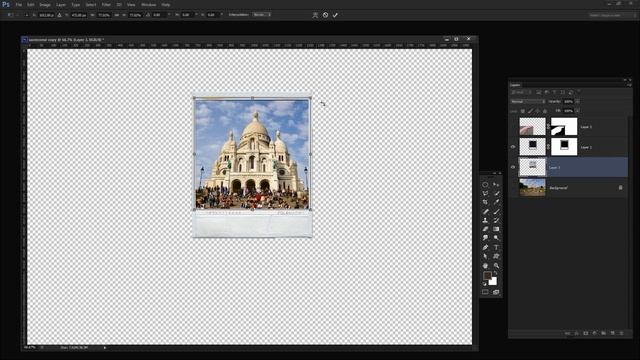Show the Background layer via visibility box
Image resolution: width=640 pixels, height=360 pixels.
coord(513,188)
